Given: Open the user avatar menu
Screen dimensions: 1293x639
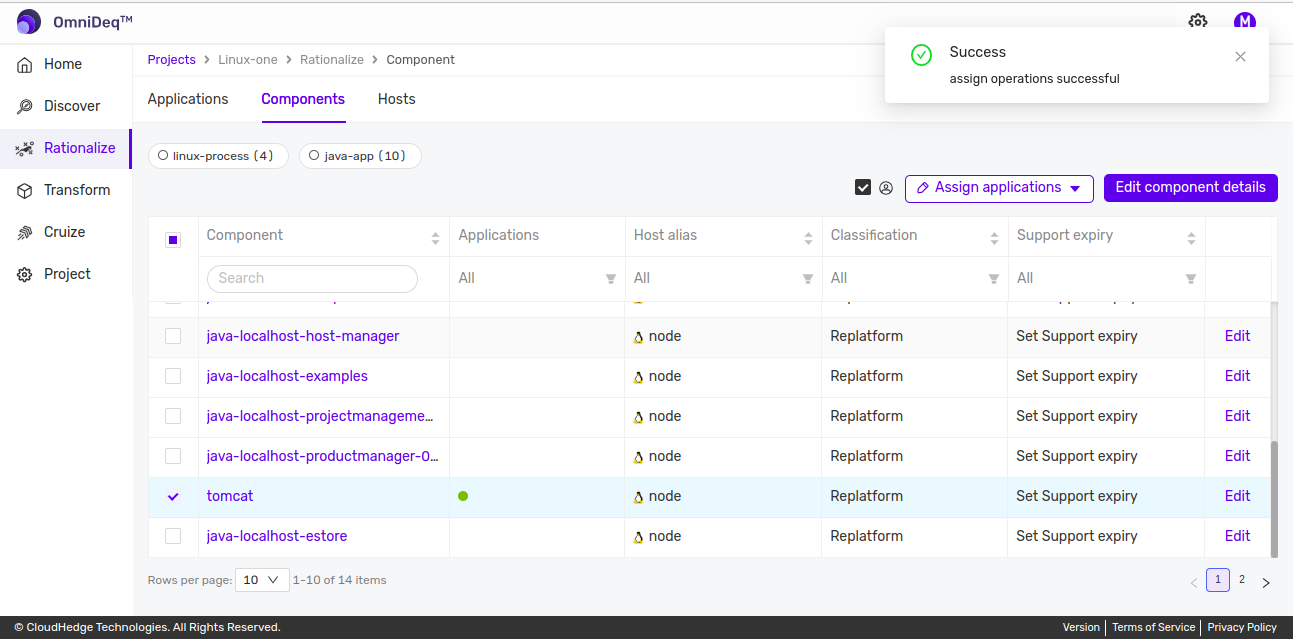Looking at the screenshot, I should (x=1244, y=22).
